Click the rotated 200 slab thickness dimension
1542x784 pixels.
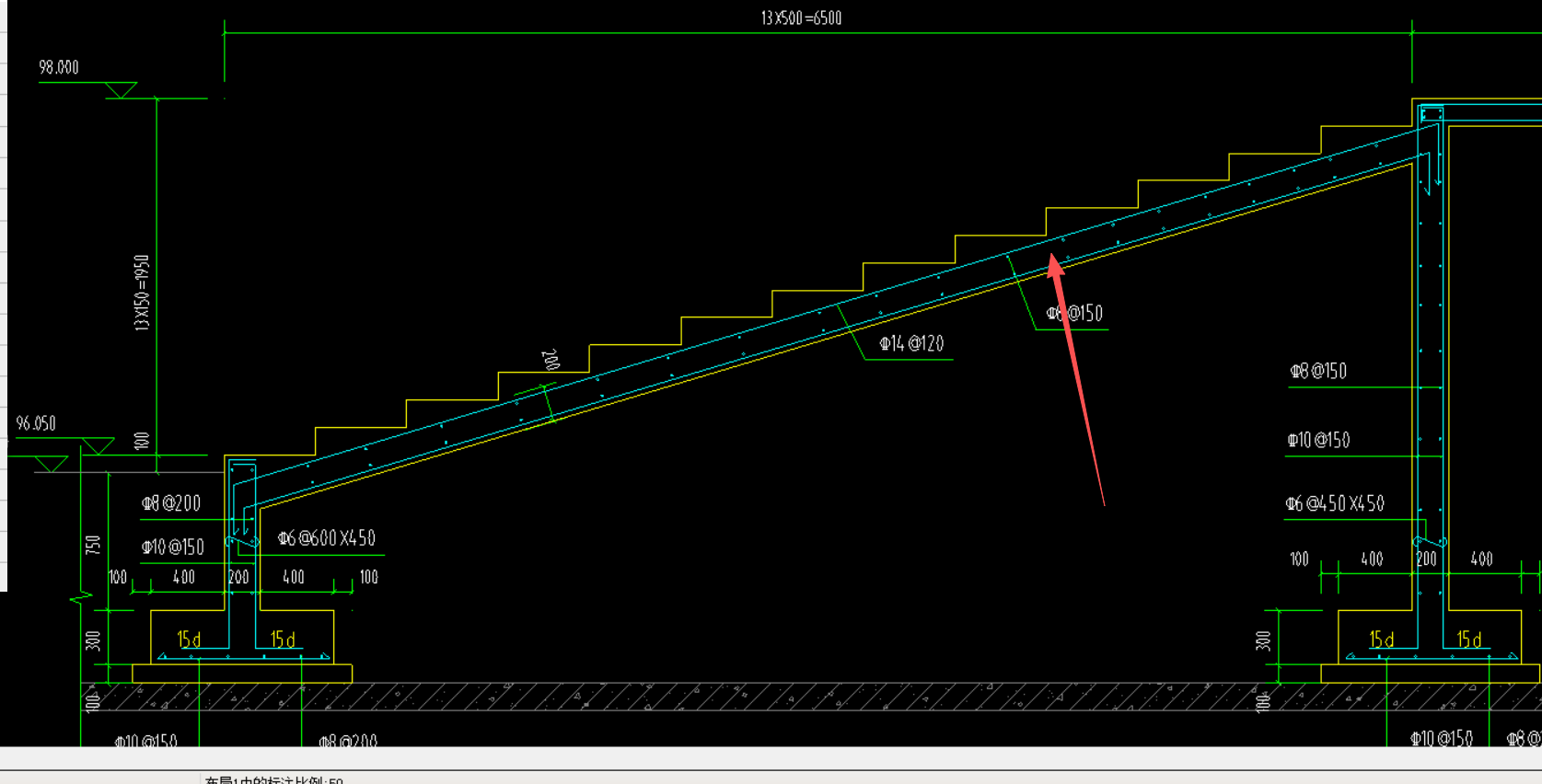(x=550, y=359)
